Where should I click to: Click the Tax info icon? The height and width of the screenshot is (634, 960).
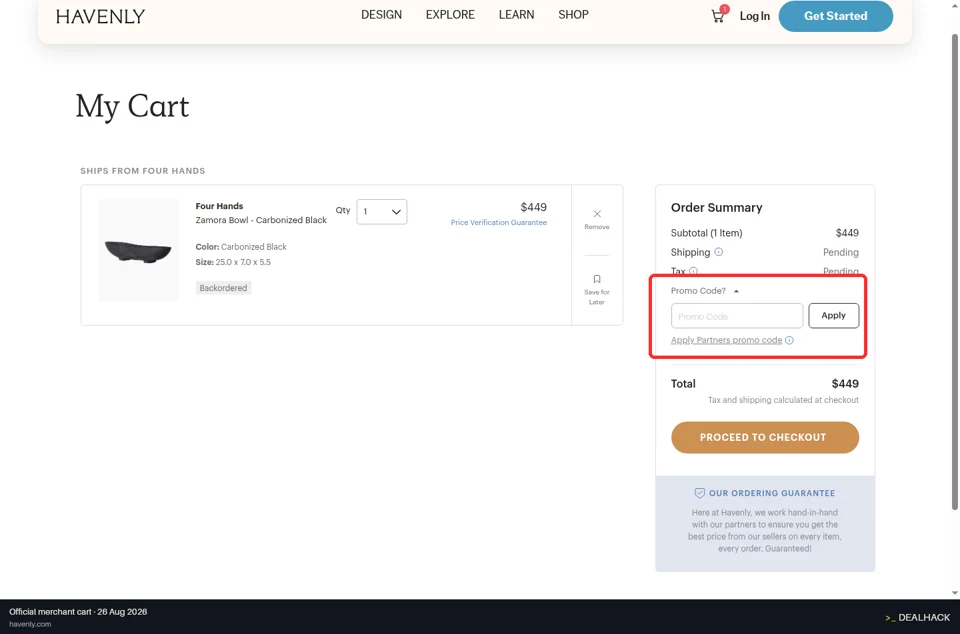click(x=693, y=271)
